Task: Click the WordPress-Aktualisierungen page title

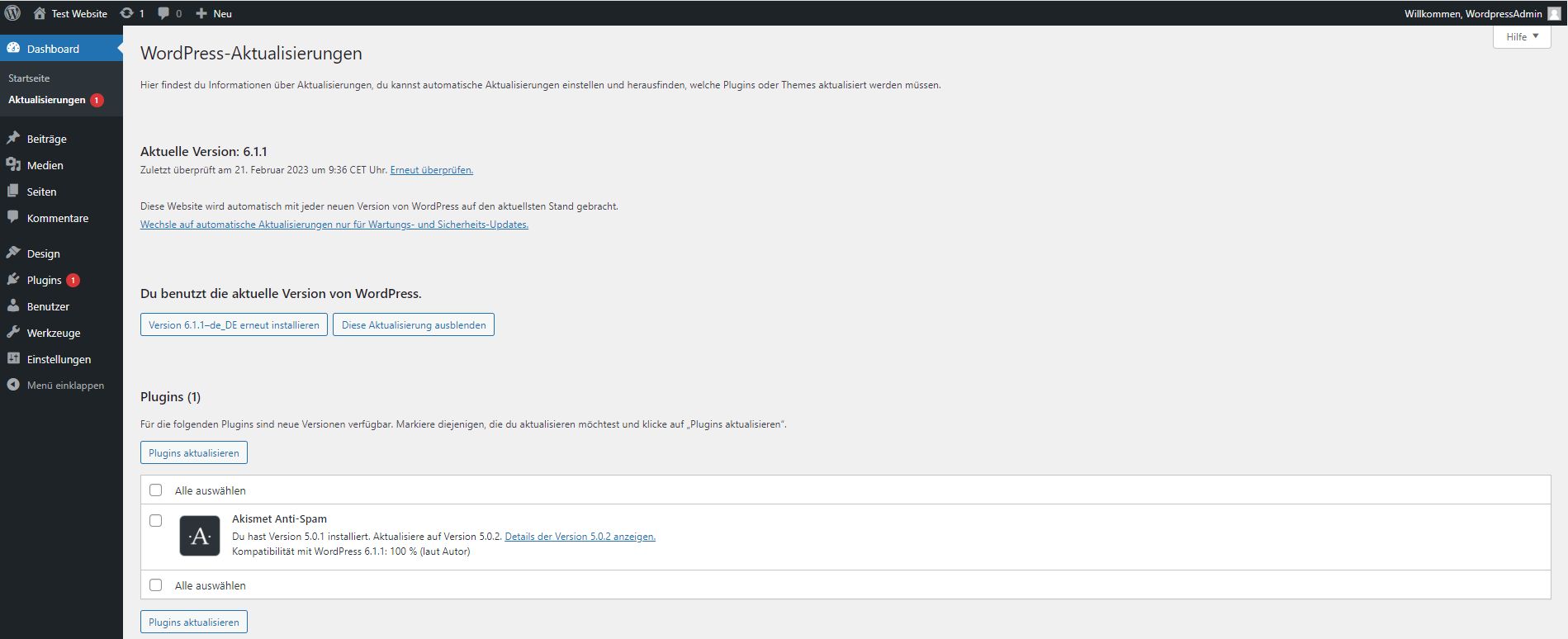Action: (251, 53)
